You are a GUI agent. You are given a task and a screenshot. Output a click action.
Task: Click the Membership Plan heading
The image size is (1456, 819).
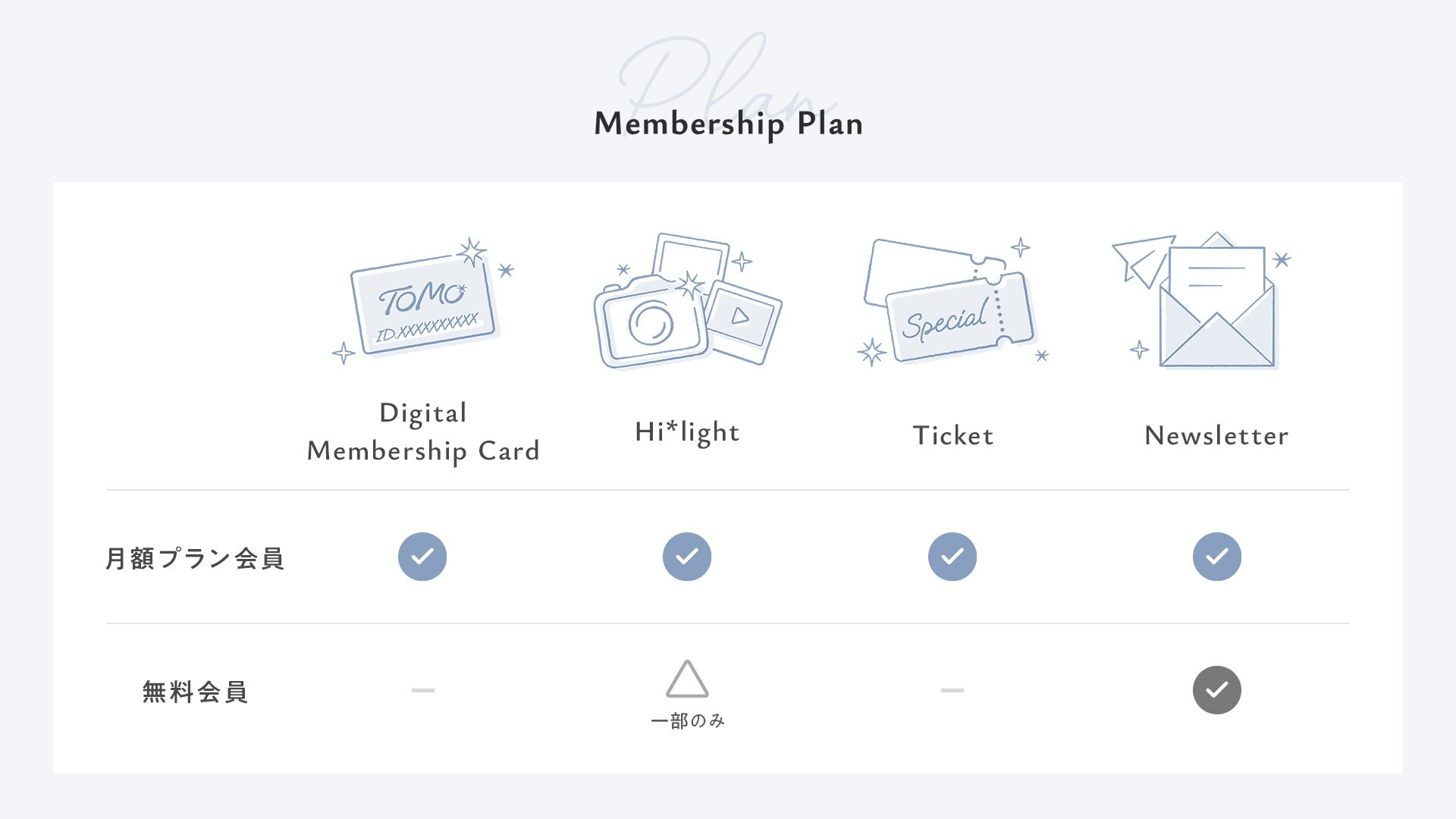pos(728,124)
